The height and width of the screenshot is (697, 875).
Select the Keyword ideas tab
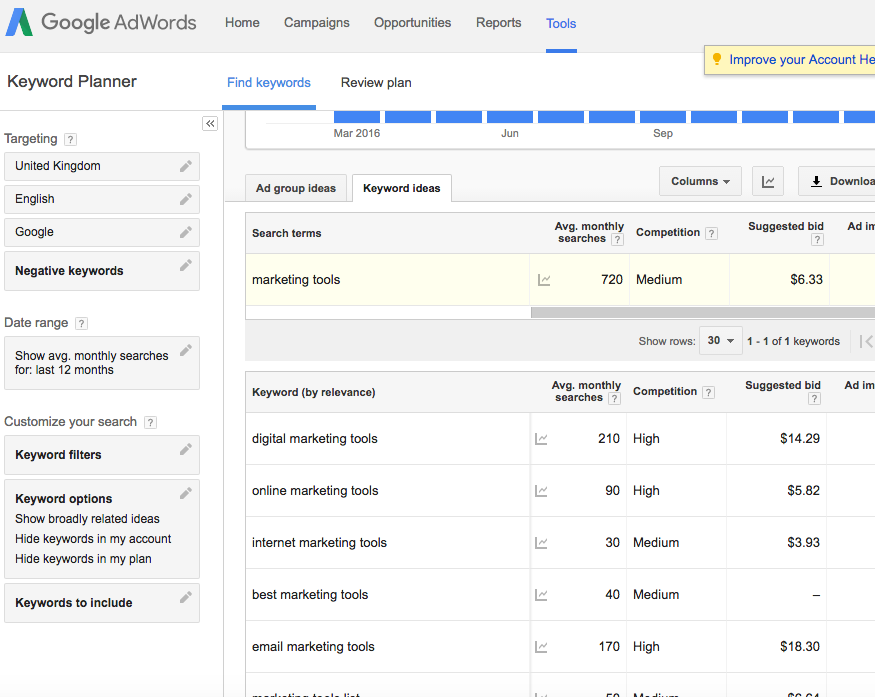click(402, 188)
